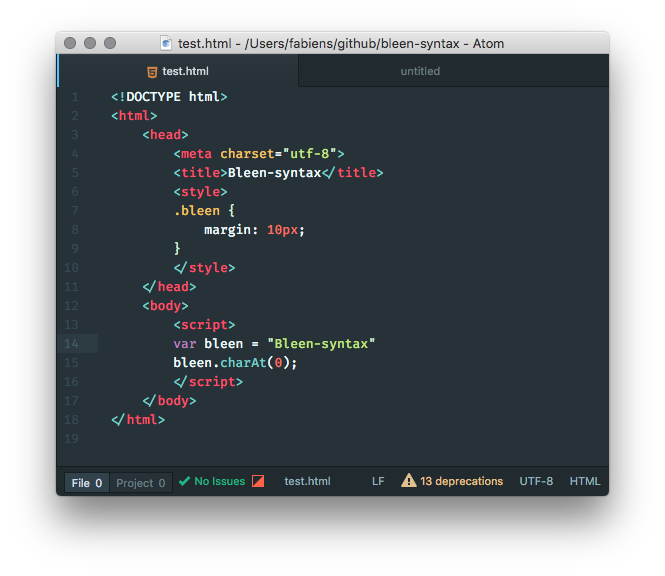Click the opening <style> tag
This screenshot has height=576, width=665.
click(200, 192)
